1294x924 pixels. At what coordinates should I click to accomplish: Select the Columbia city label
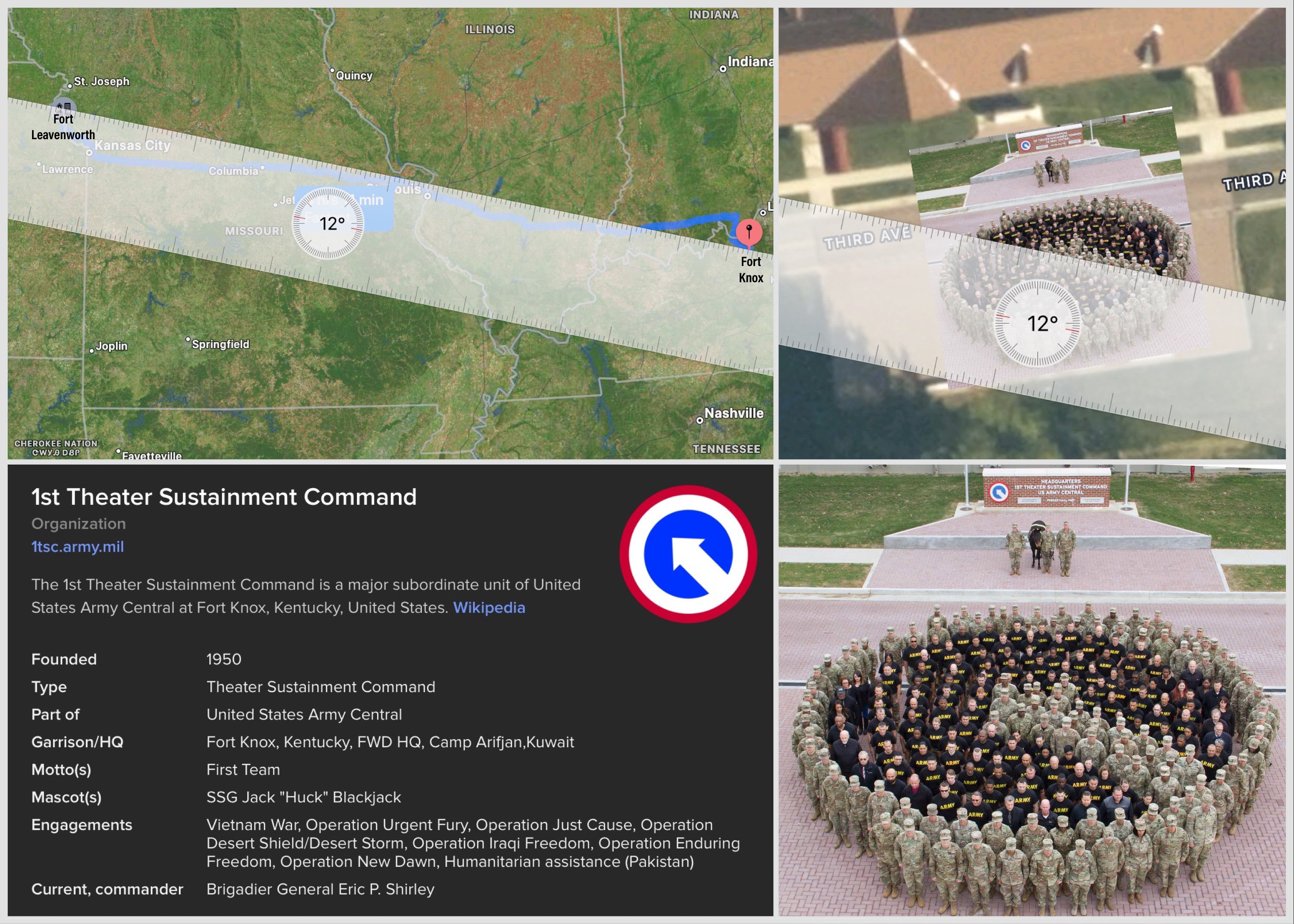tap(233, 171)
